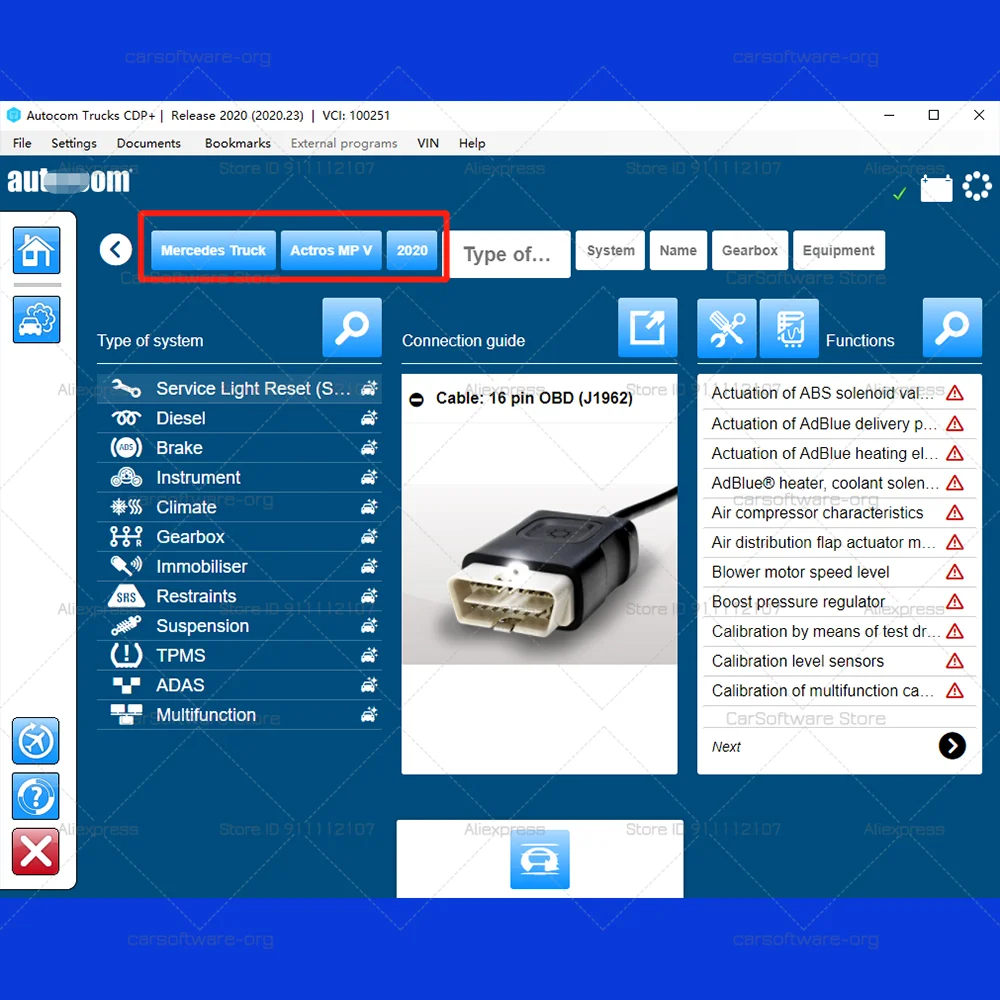This screenshot has width=1000, height=1000.
Task: Go to Next page of functions
Action: tap(952, 746)
